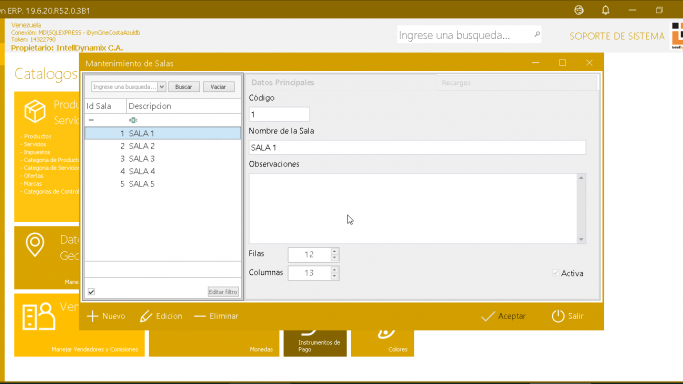Click the notification bell icon
The image size is (683, 384).
pyautogui.click(x=605, y=10)
